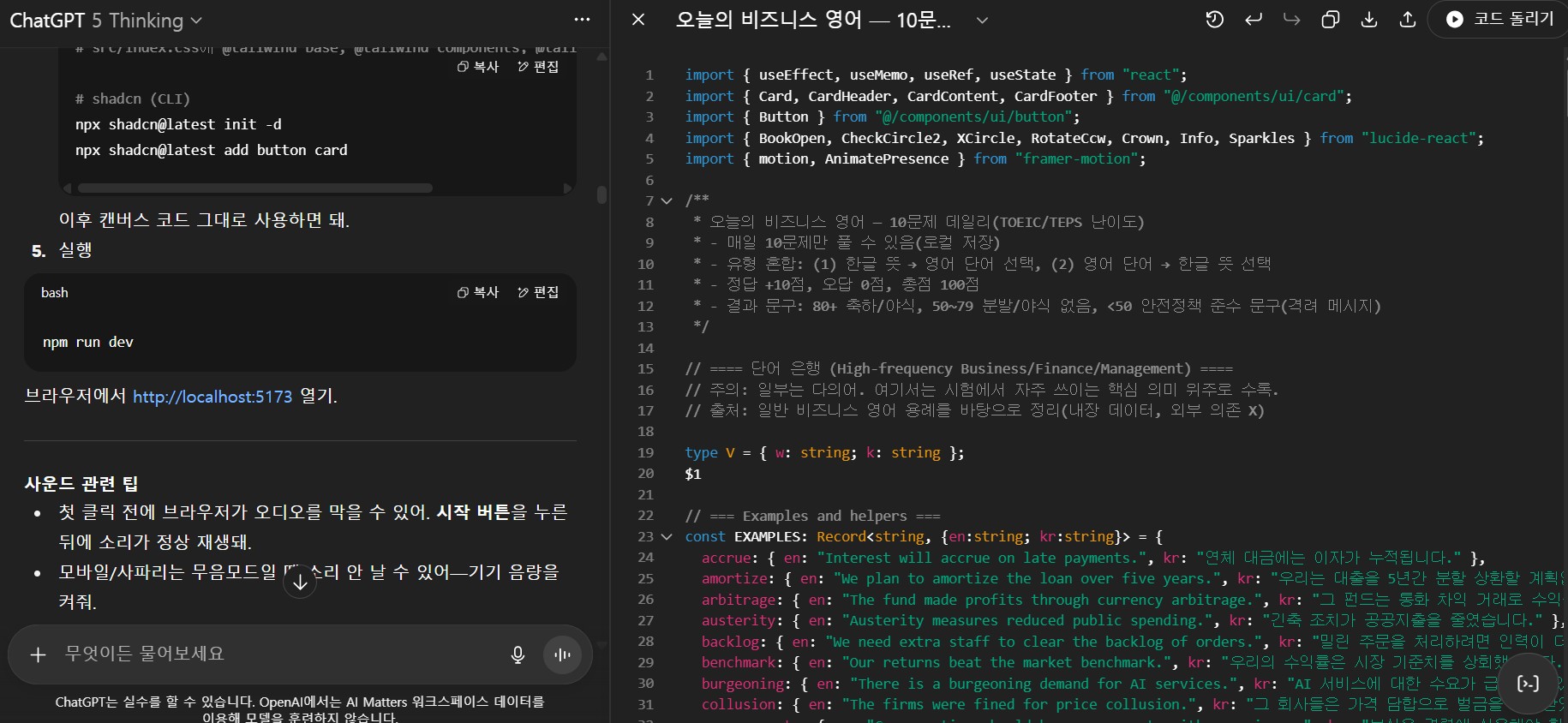
Task: Open the three-dot conversation options menu
Action: [x=582, y=20]
